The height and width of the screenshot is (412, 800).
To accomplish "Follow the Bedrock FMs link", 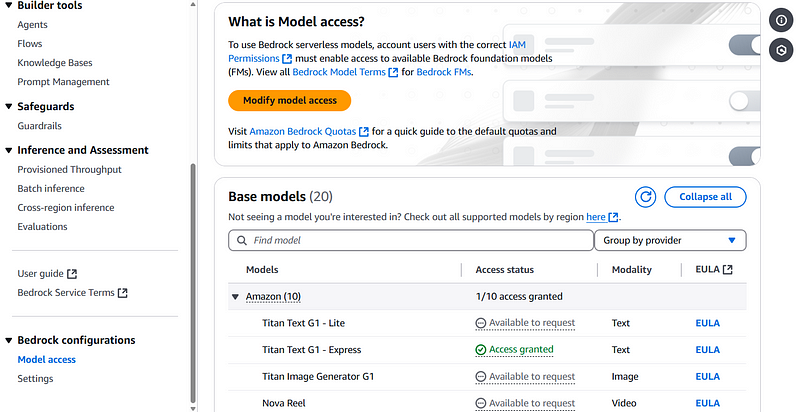I will pyautogui.click(x=444, y=72).
